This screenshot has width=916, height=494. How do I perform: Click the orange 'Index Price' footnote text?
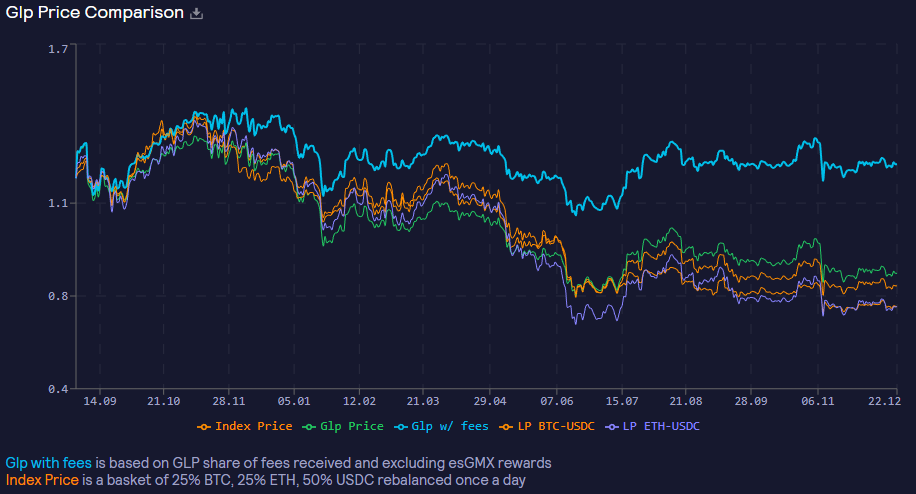42,480
